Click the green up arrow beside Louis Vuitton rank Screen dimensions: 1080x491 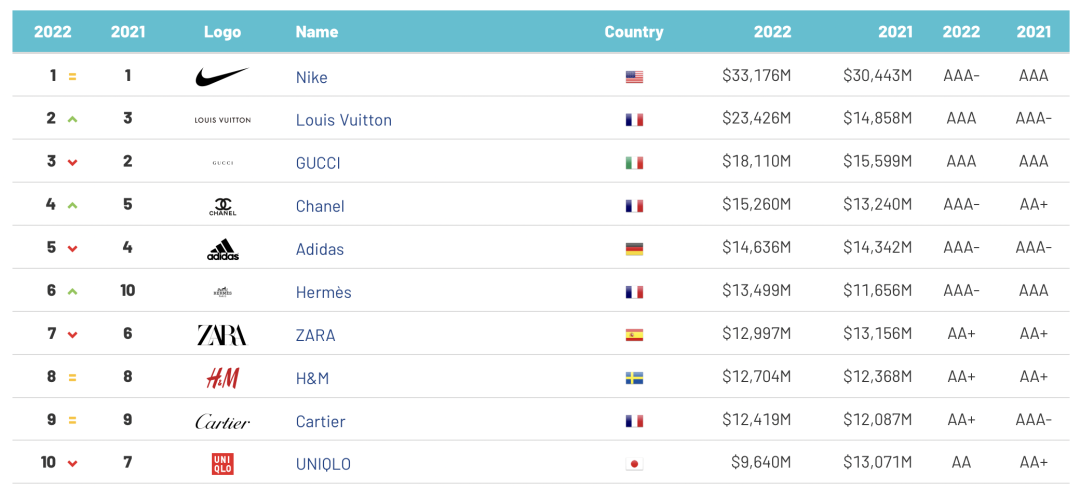pyautogui.click(x=72, y=119)
